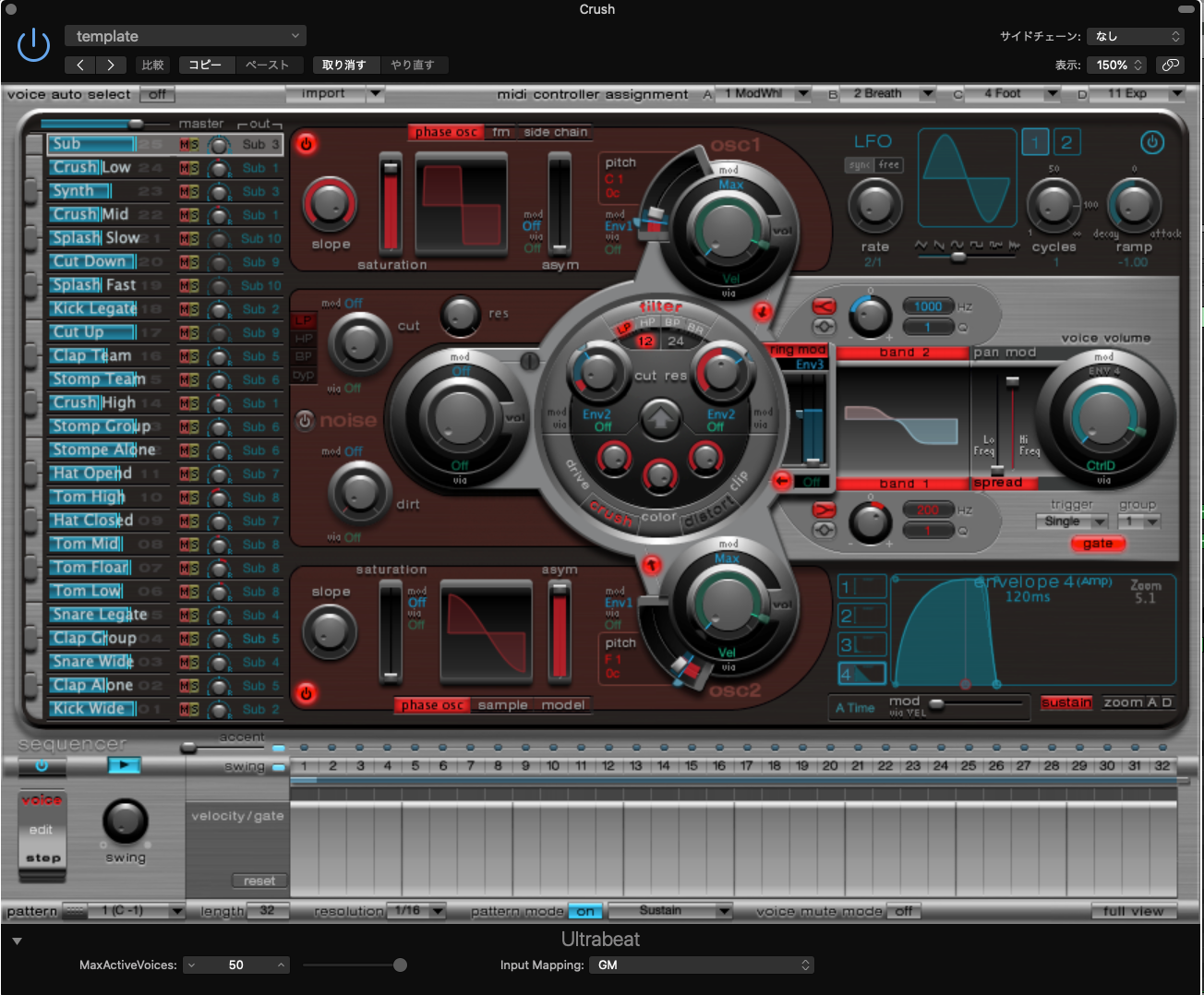The height and width of the screenshot is (995, 1204).
Task: Click the copy button
Action: point(205,65)
